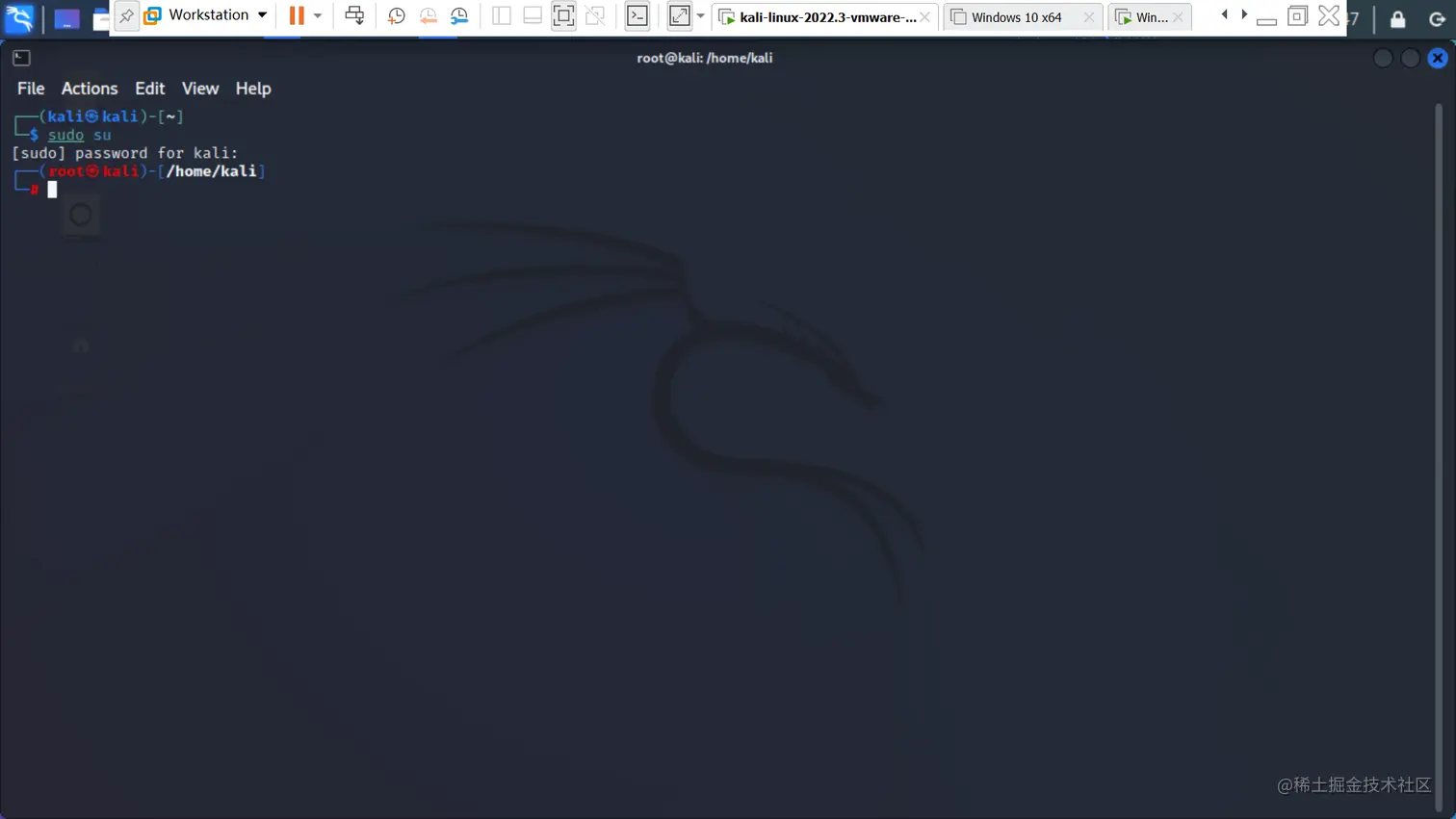
Task: Toggle the pin on VMware toolbar
Action: click(x=126, y=15)
